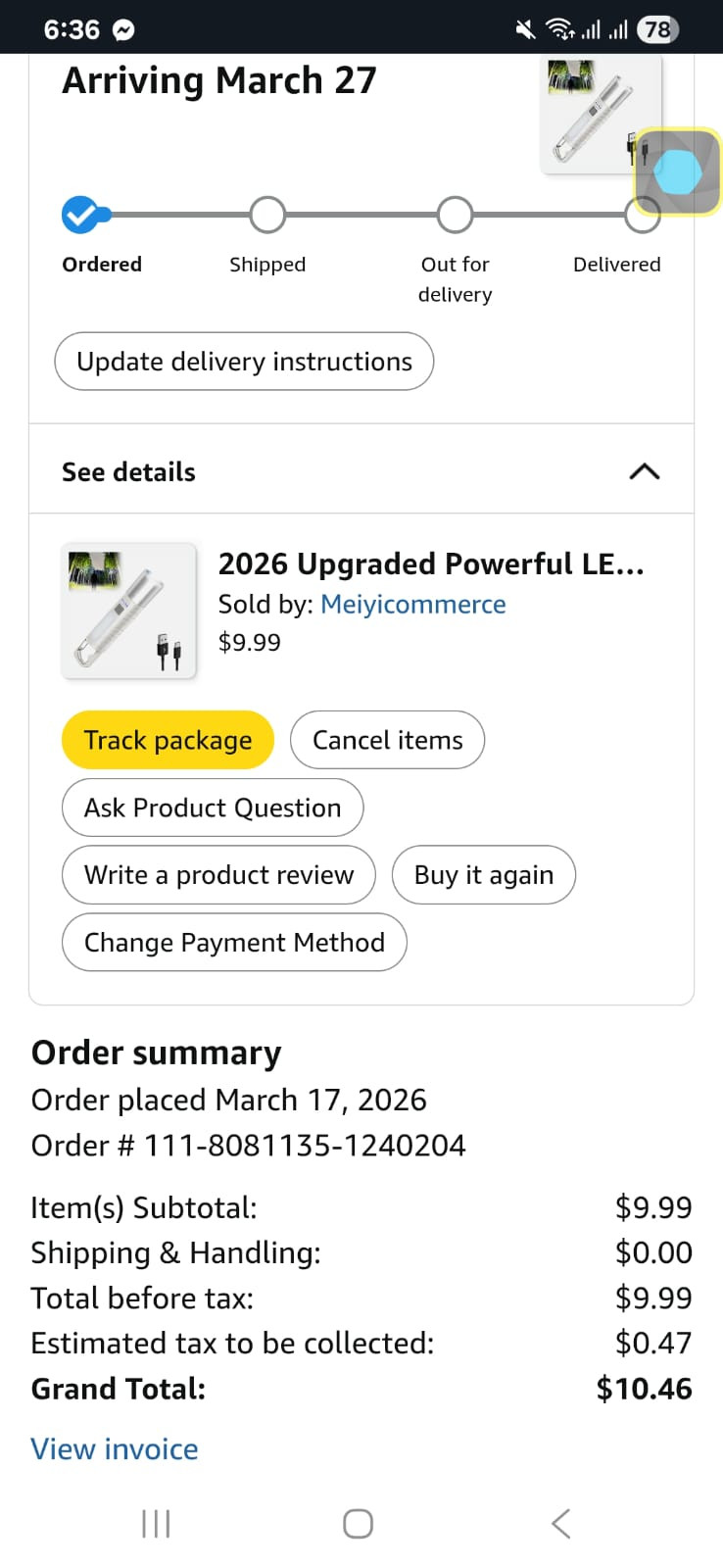Tap the Android back arrow icon

tap(560, 1524)
